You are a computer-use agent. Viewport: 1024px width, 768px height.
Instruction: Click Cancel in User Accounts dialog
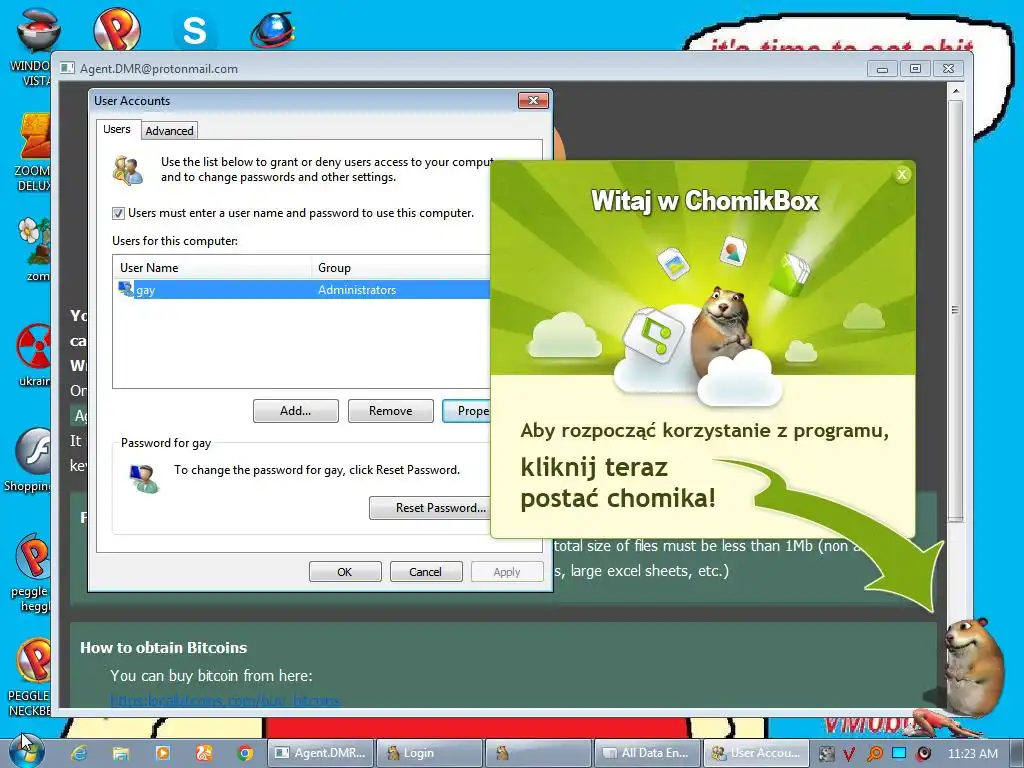click(x=426, y=571)
